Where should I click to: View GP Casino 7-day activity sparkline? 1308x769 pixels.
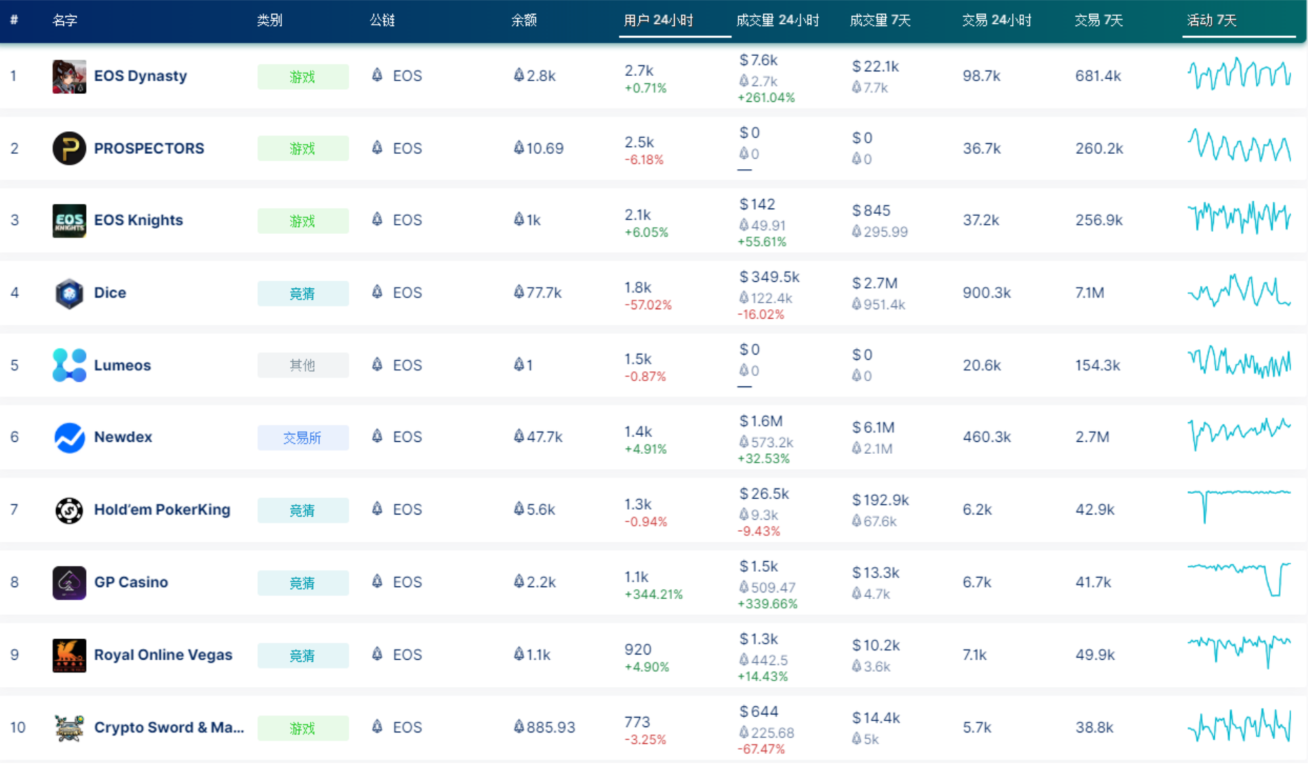coord(1239,579)
